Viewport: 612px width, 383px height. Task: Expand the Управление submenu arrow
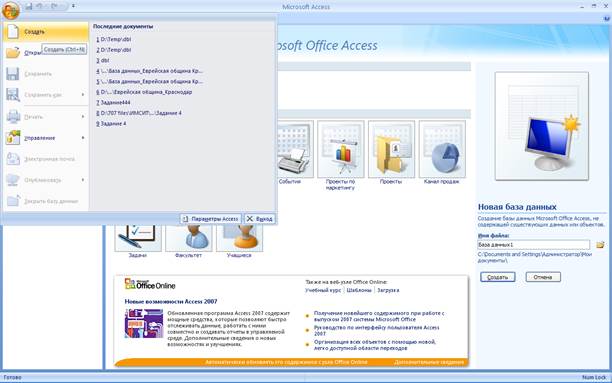click(x=83, y=138)
